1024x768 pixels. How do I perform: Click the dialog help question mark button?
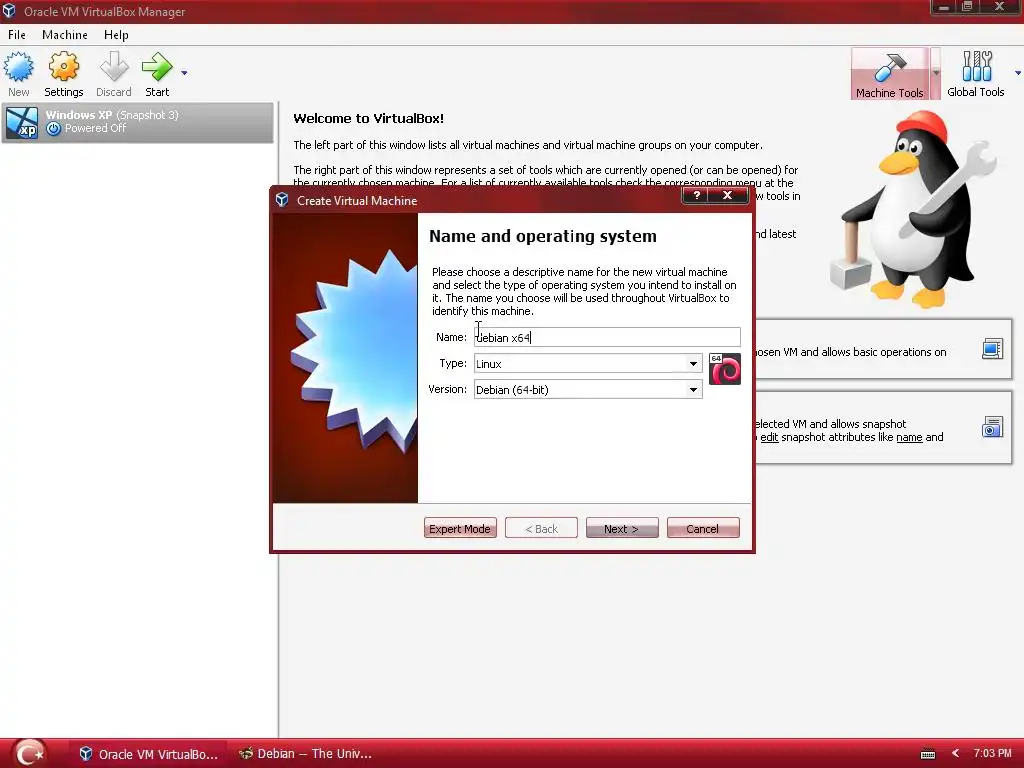696,195
